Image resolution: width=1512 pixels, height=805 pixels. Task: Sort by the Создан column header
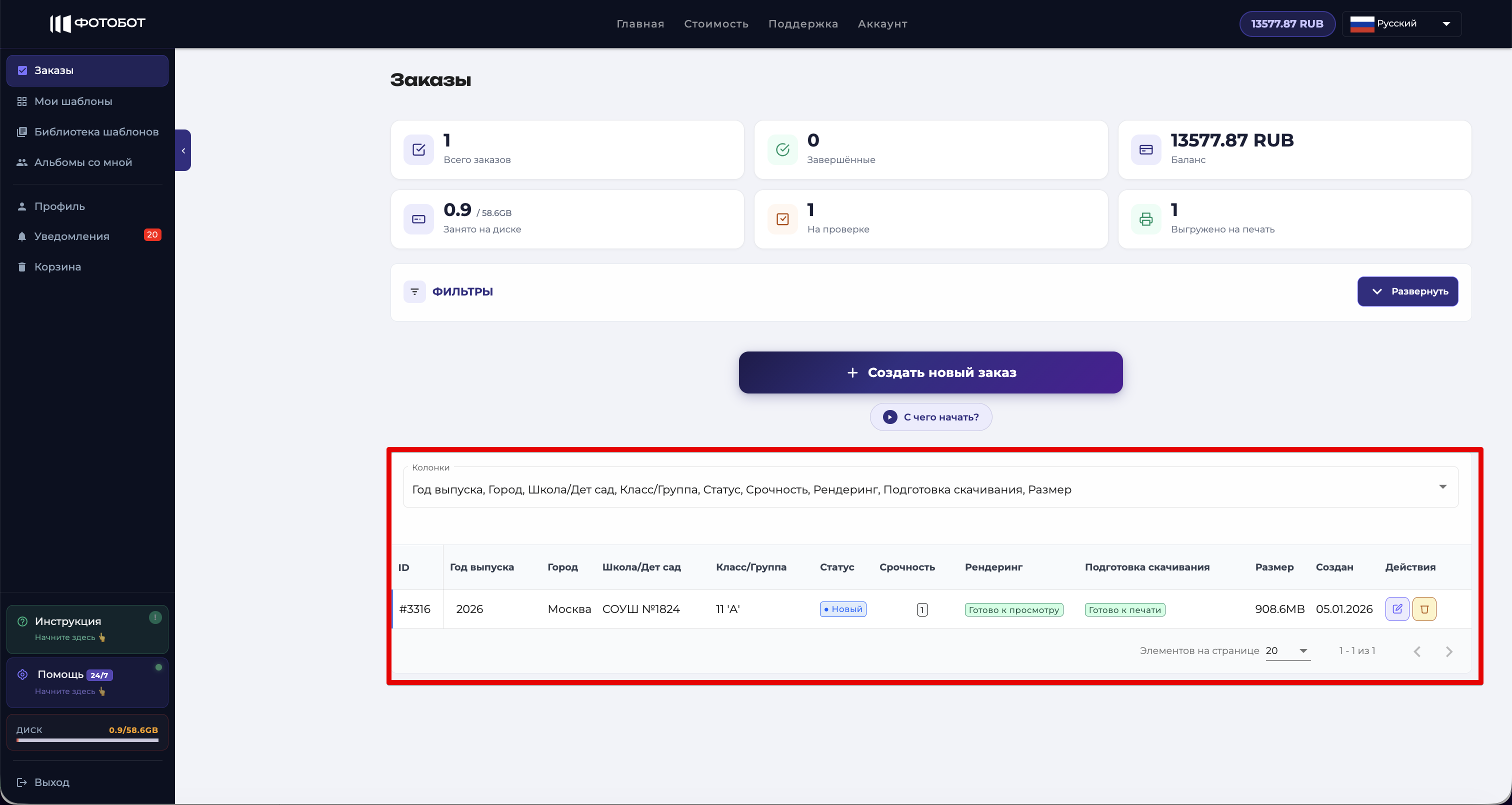1334,567
